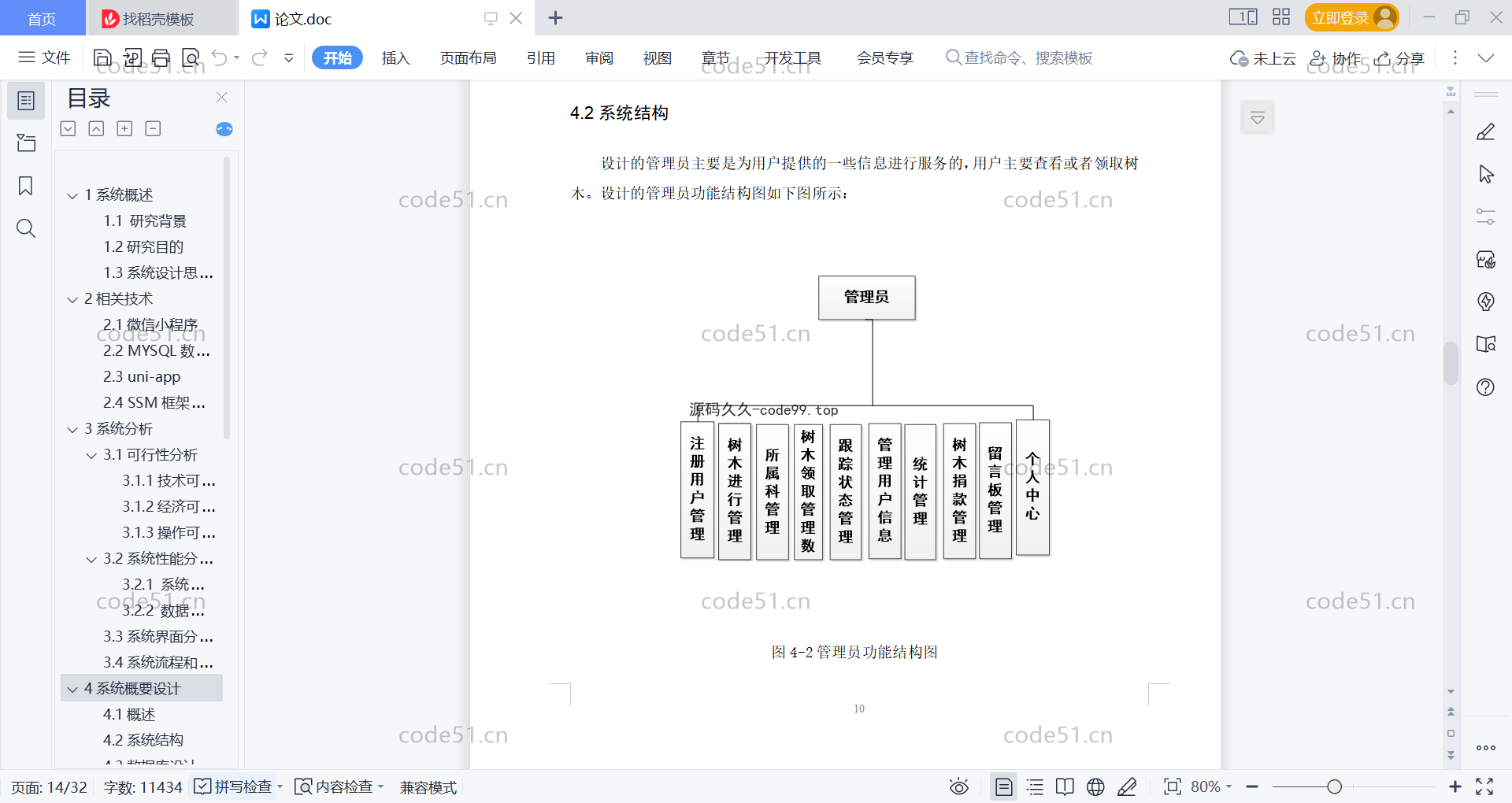Open the lightning assistant icon on right sidebar
The width and height of the screenshot is (1512, 803).
[1486, 302]
